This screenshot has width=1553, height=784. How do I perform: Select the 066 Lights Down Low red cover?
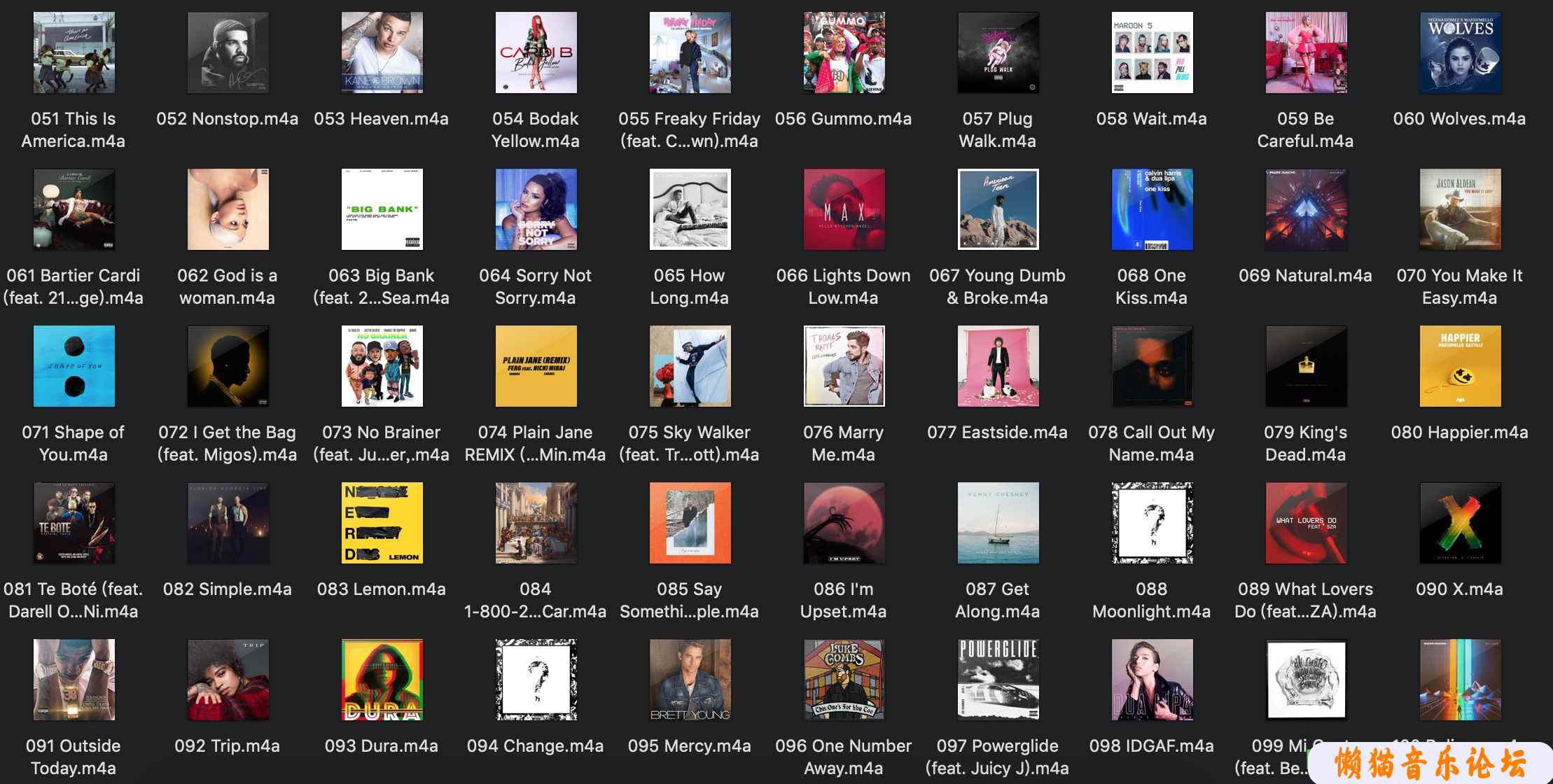(x=844, y=209)
